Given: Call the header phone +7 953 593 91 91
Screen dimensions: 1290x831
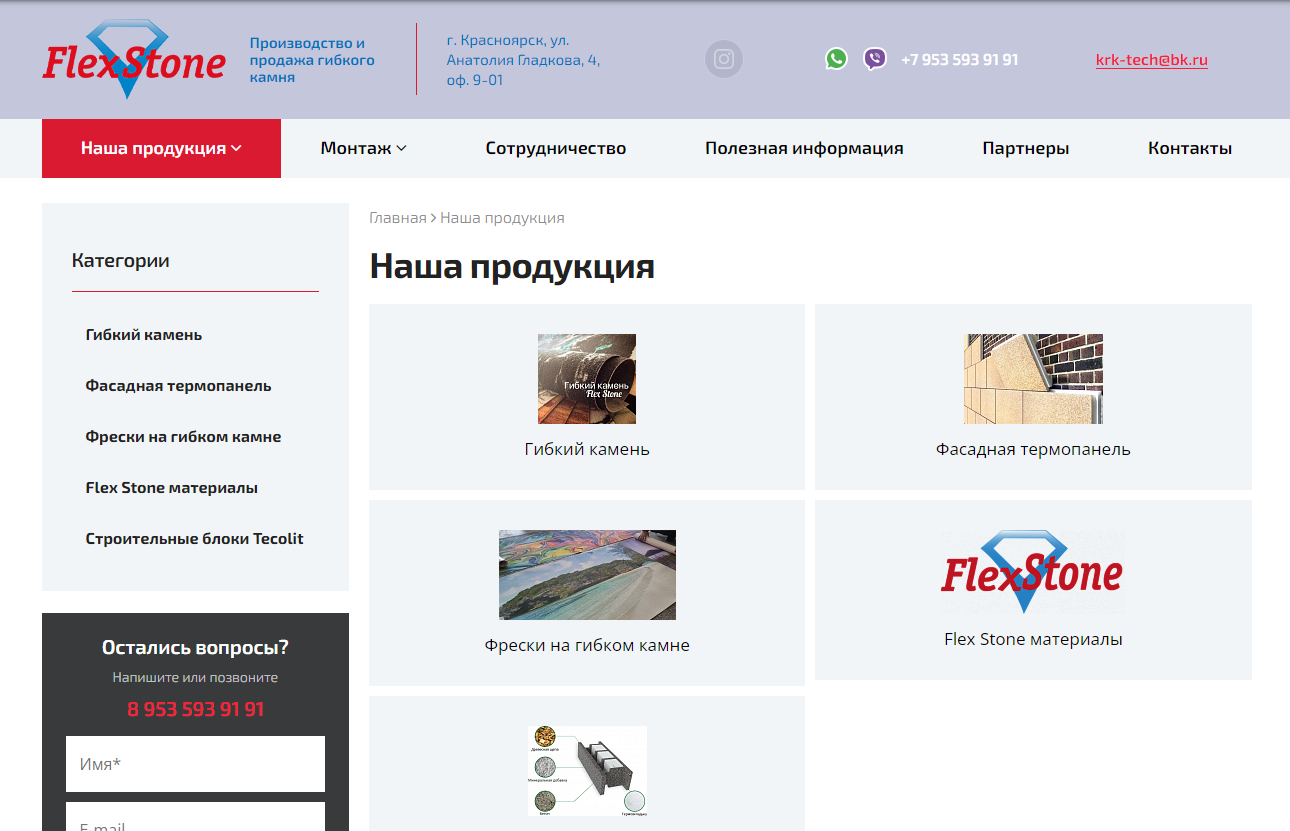Looking at the screenshot, I should coord(960,60).
